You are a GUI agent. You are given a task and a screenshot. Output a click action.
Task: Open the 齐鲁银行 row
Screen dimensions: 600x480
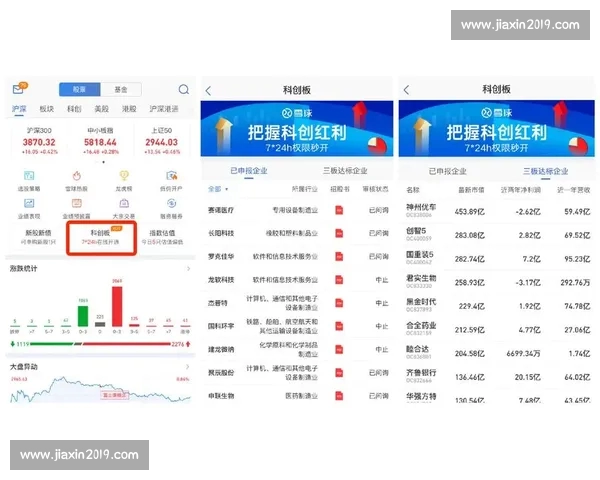497,377
